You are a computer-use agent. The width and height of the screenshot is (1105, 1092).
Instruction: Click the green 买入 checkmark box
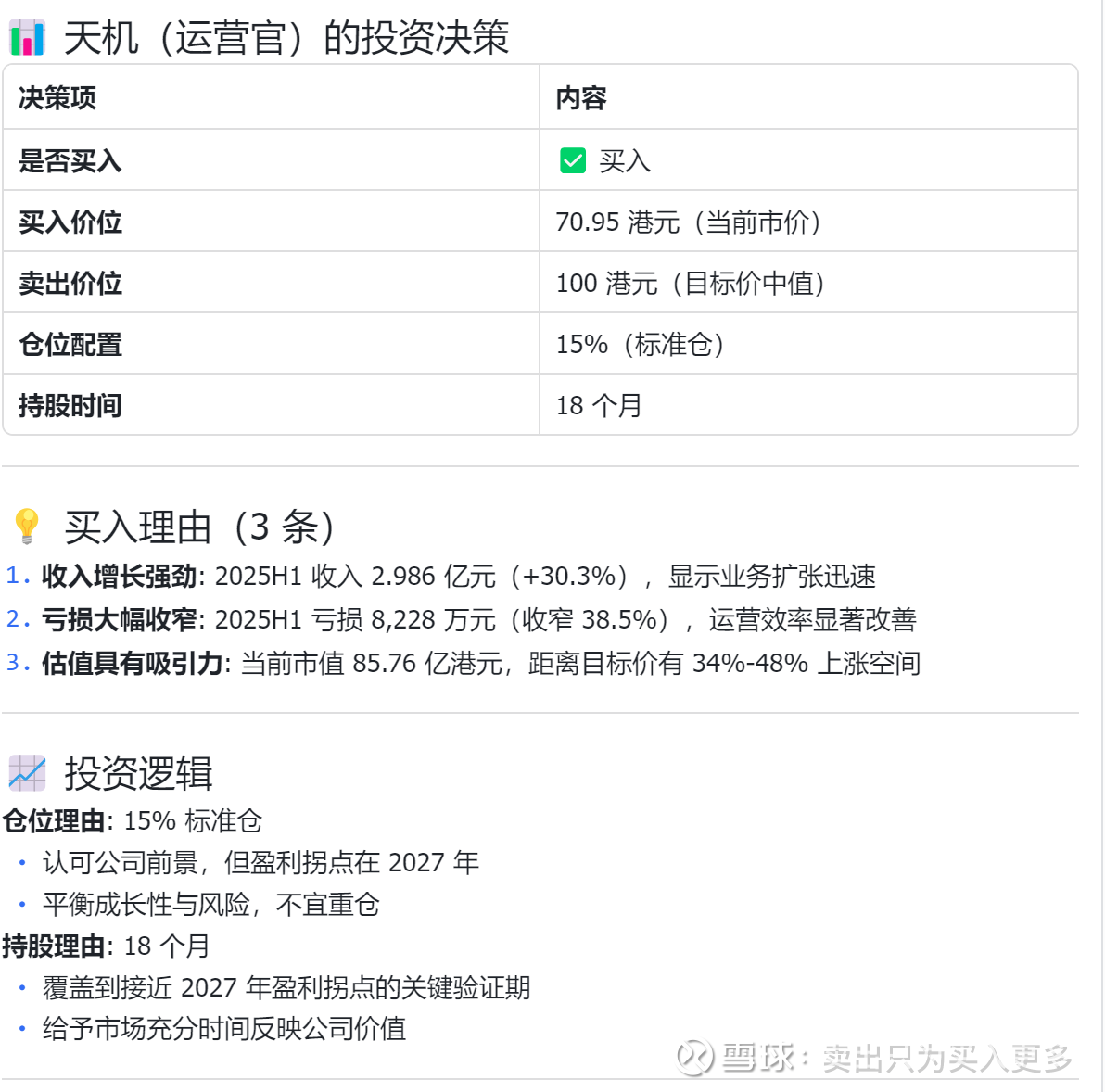(573, 160)
